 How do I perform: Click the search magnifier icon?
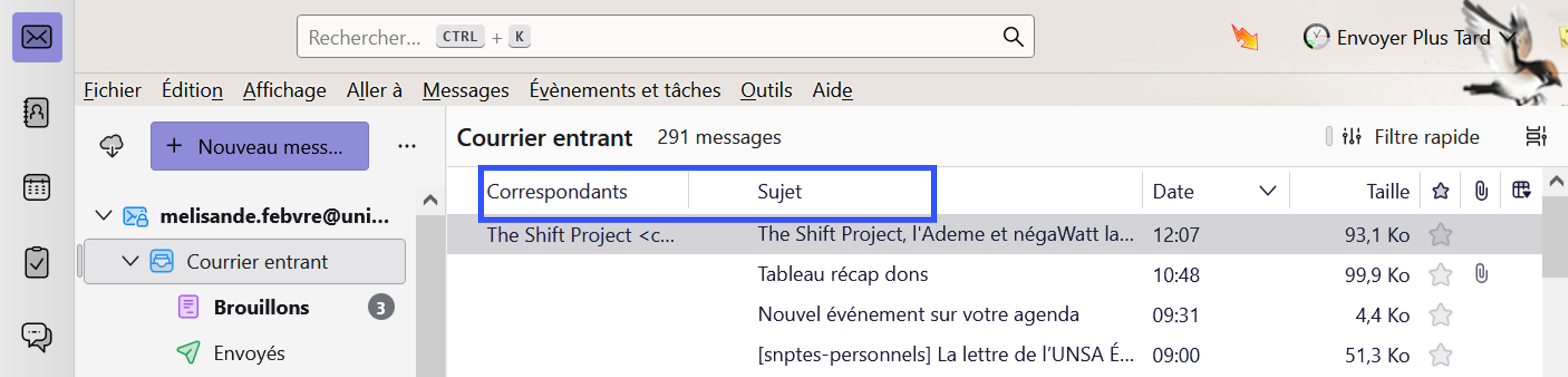[x=1013, y=37]
